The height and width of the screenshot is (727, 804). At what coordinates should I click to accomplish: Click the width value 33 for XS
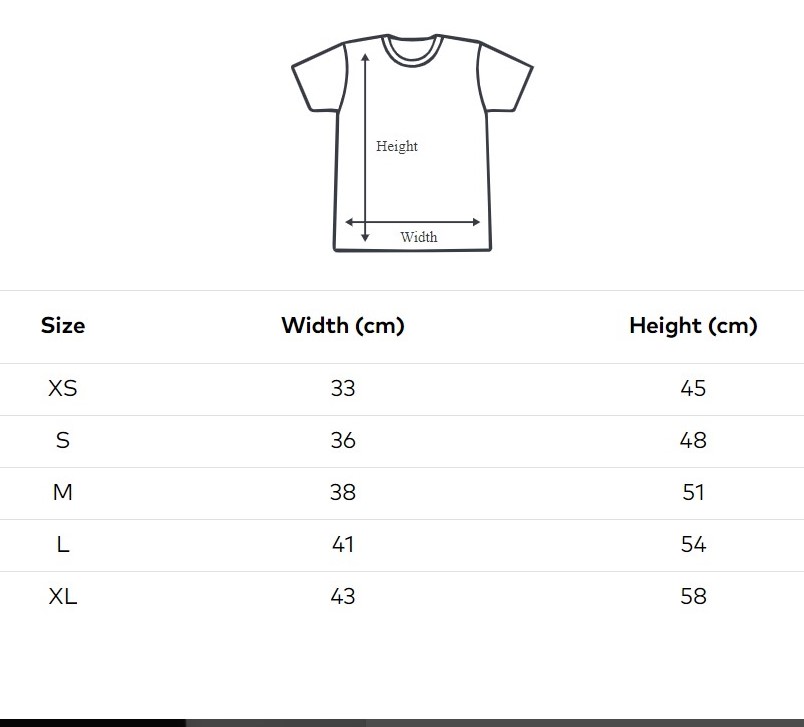click(343, 388)
